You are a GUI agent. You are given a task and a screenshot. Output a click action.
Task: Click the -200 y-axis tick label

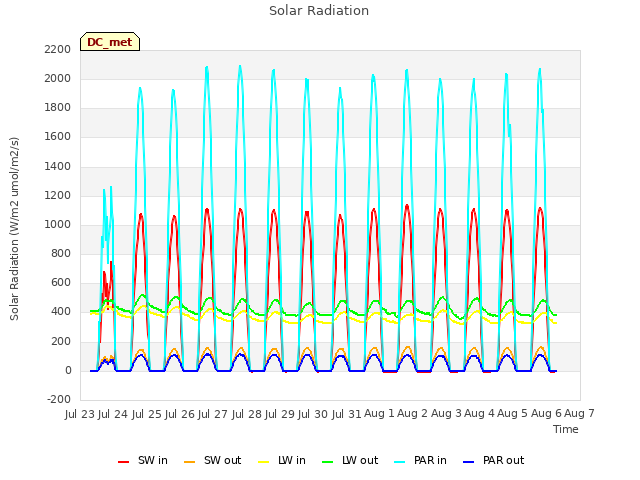59,400
